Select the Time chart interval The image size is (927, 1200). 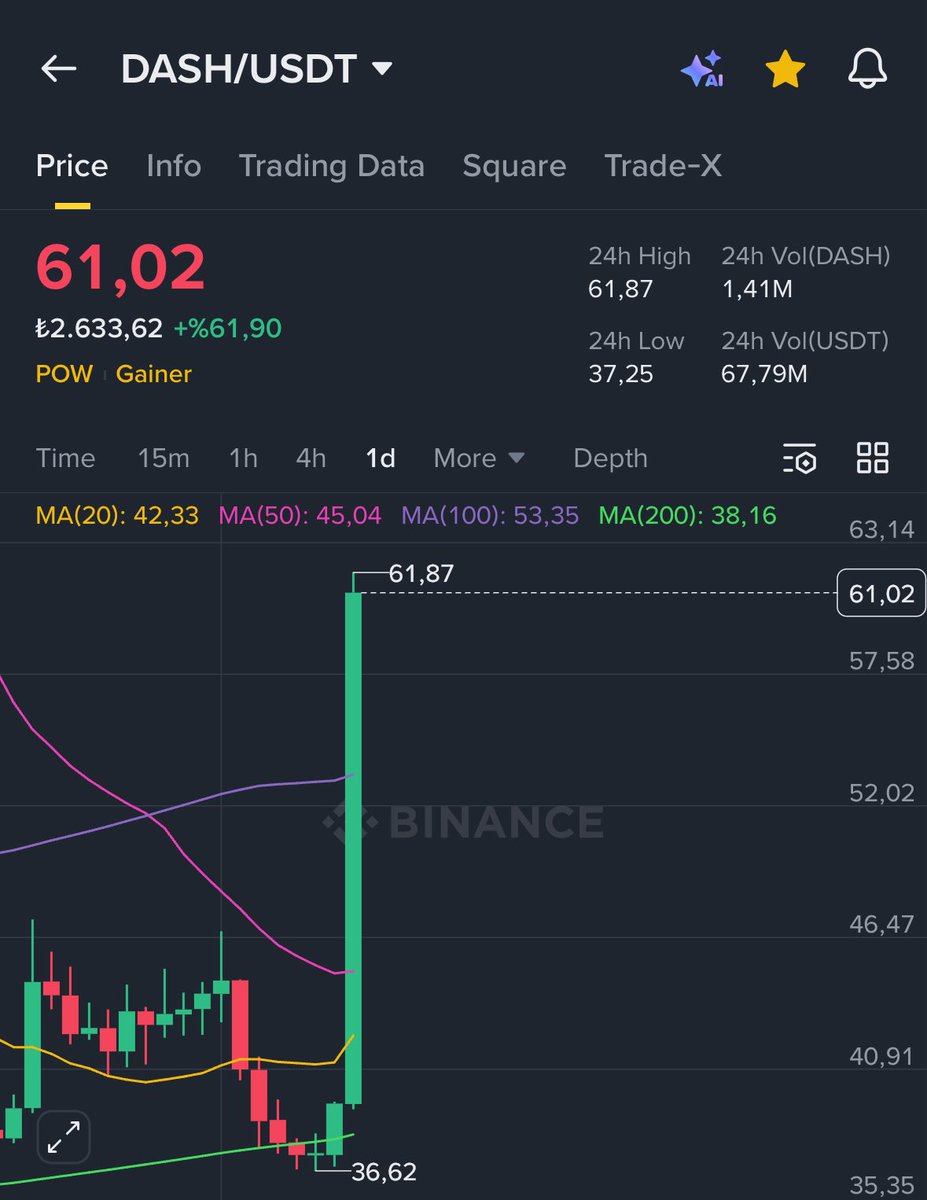pos(66,458)
